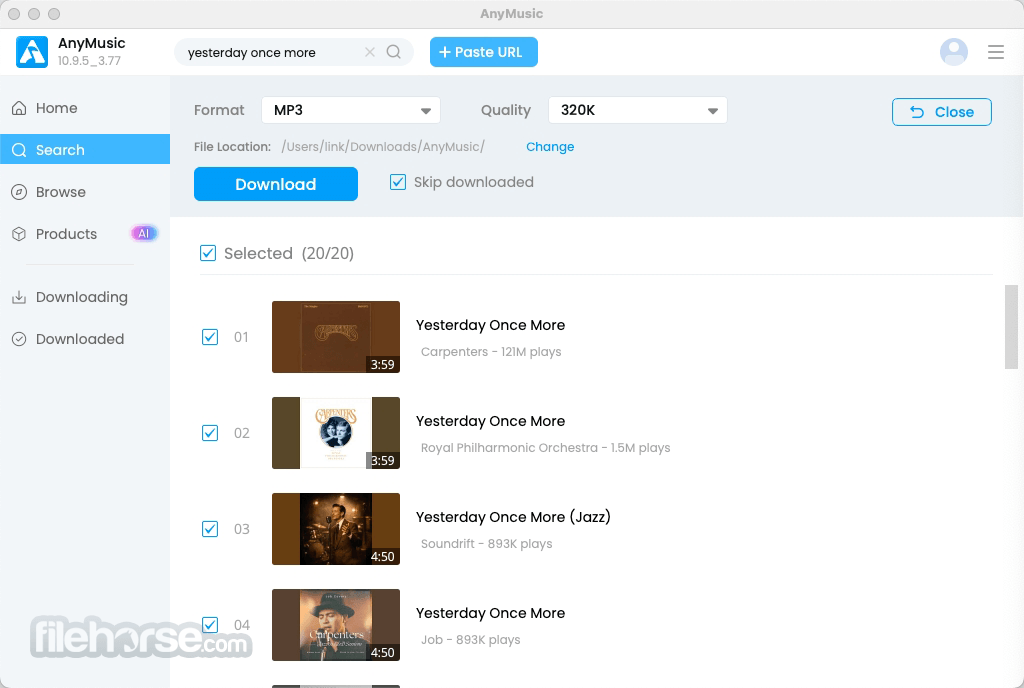1024x688 pixels.
Task: Uncheck track 02 checkbox
Action: (x=210, y=433)
